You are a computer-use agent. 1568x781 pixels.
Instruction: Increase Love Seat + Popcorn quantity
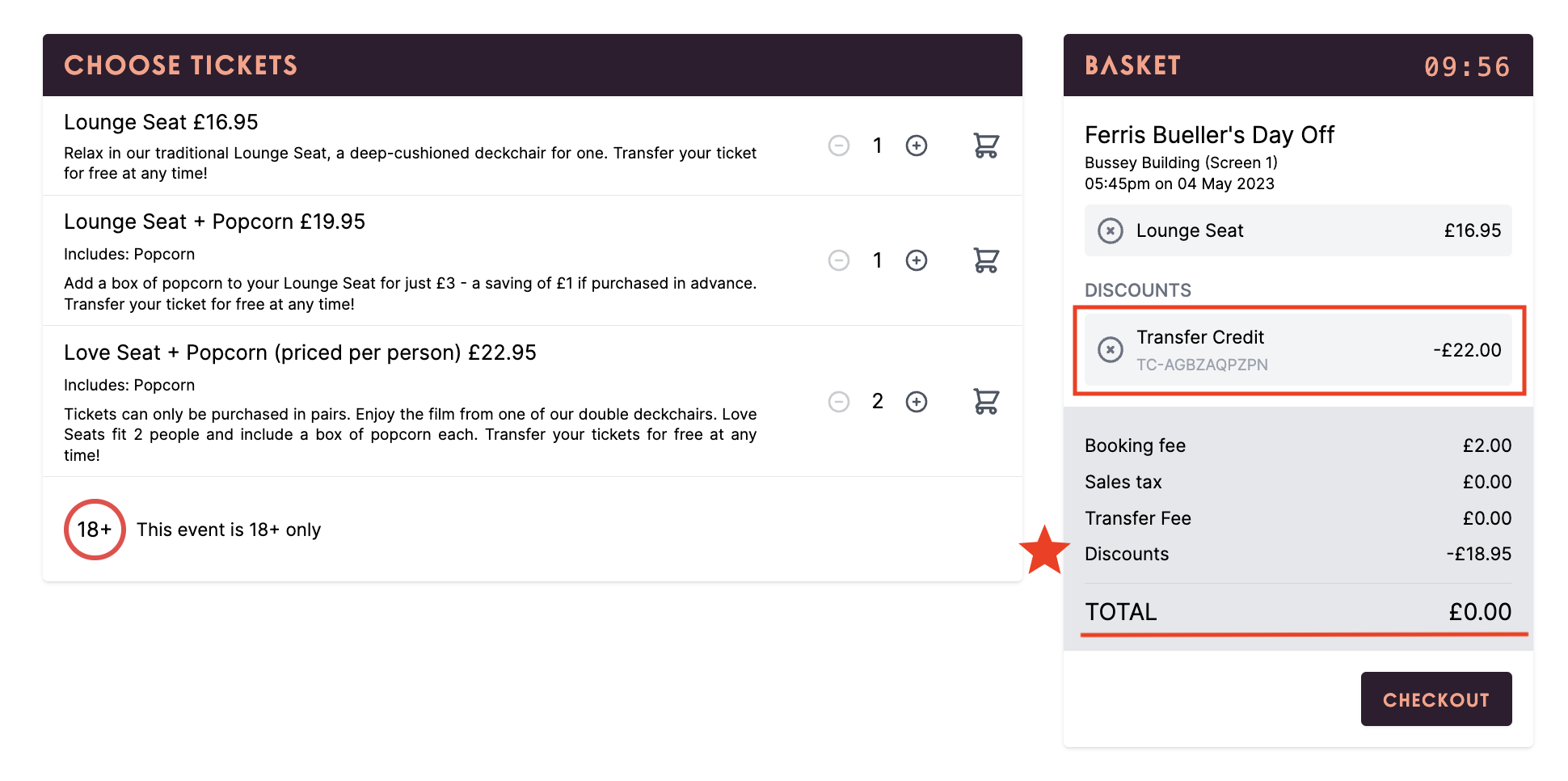(x=916, y=402)
